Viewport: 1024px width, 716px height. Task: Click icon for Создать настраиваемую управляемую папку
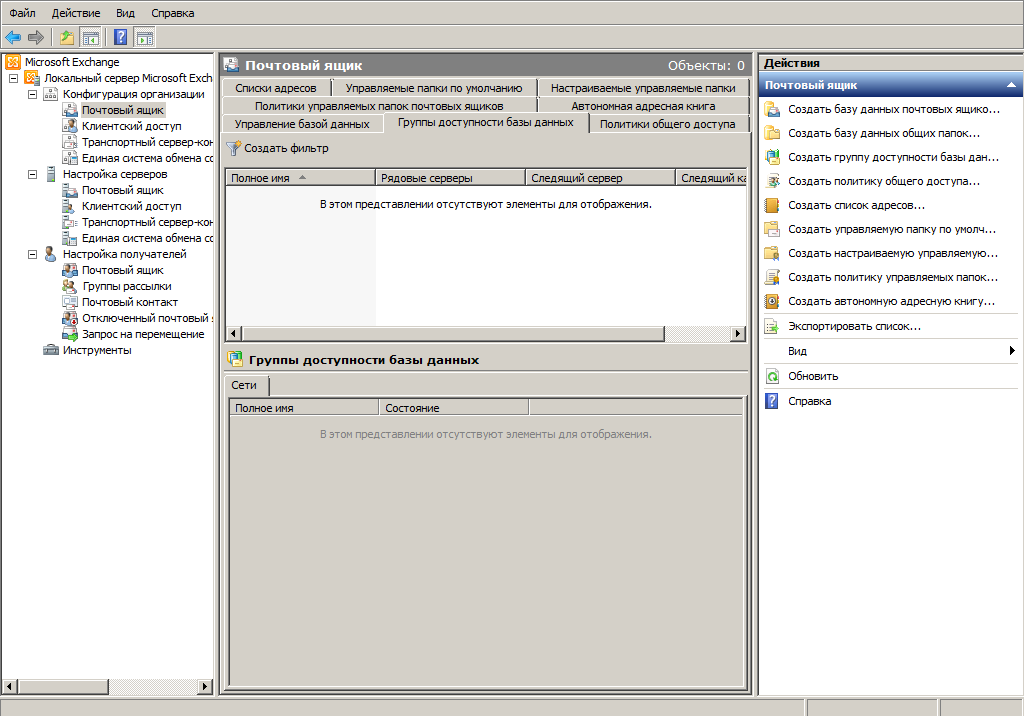(773, 253)
